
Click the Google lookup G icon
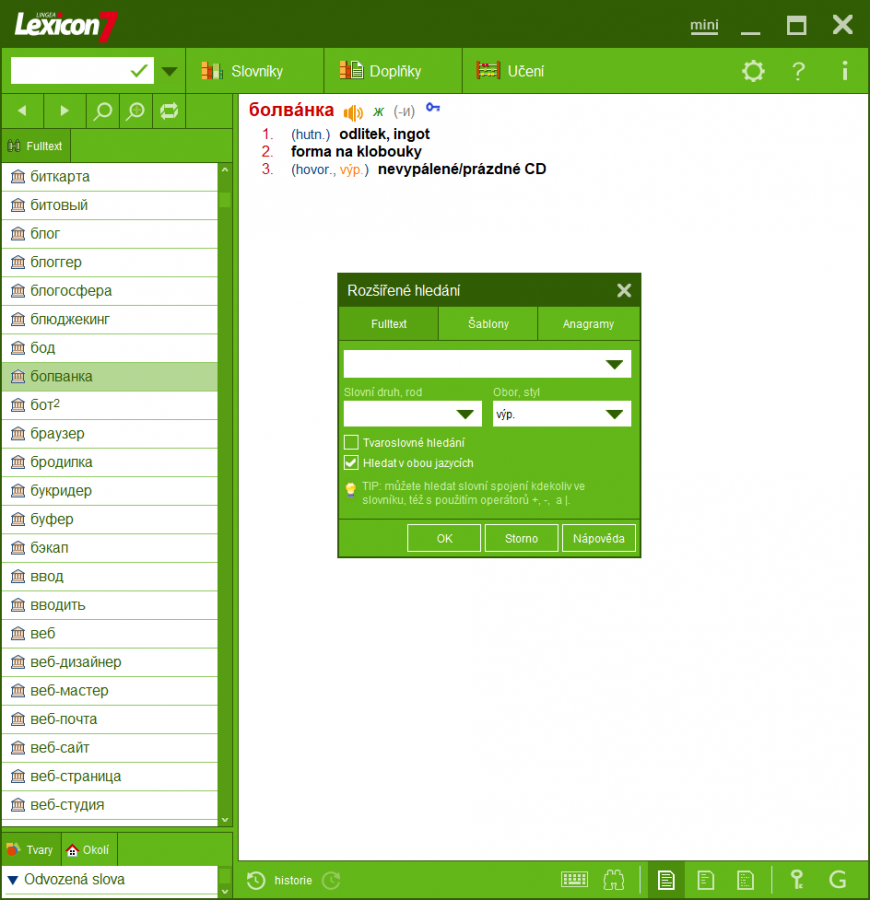[x=838, y=880]
